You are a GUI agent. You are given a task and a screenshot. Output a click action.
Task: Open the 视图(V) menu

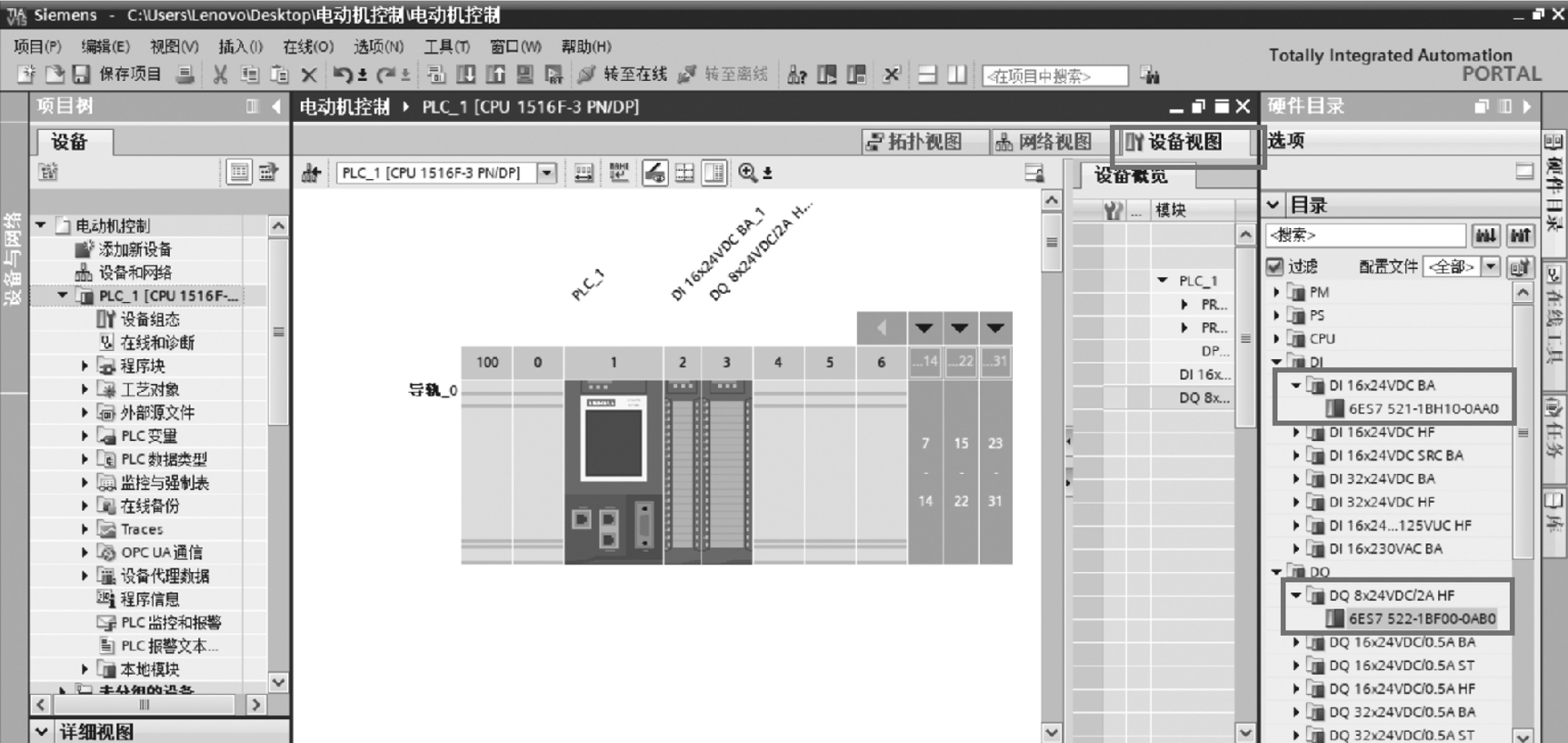[x=174, y=46]
